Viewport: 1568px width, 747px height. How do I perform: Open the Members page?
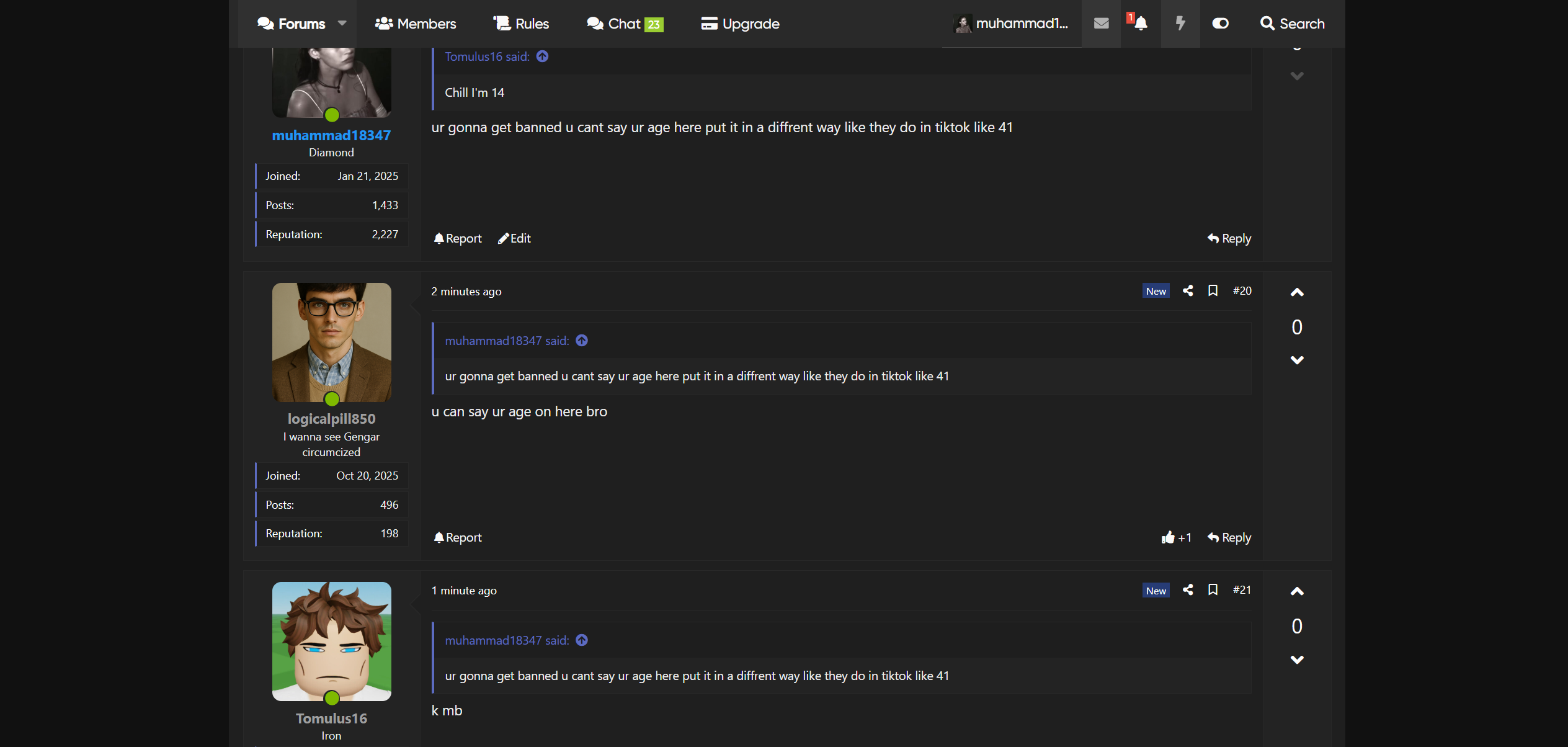[x=416, y=24]
